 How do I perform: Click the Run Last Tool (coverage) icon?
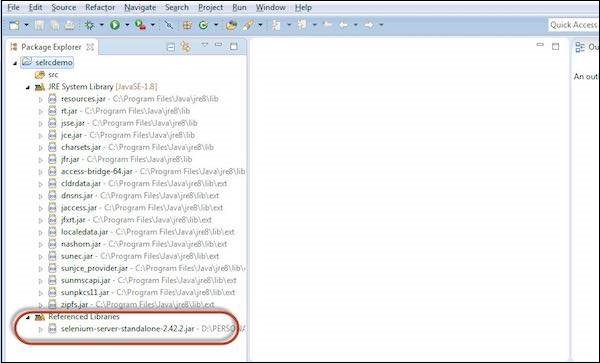click(x=140, y=25)
